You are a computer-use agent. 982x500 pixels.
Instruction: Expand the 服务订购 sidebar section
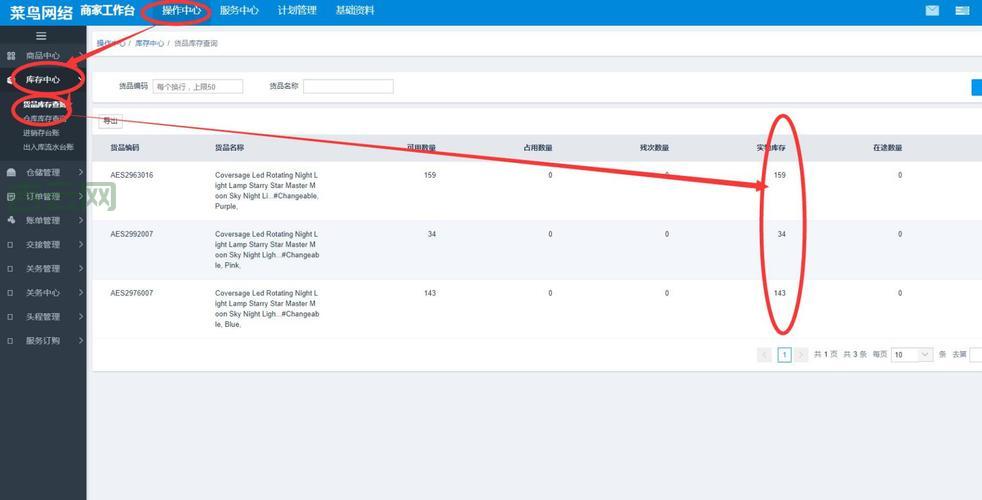(x=43, y=341)
